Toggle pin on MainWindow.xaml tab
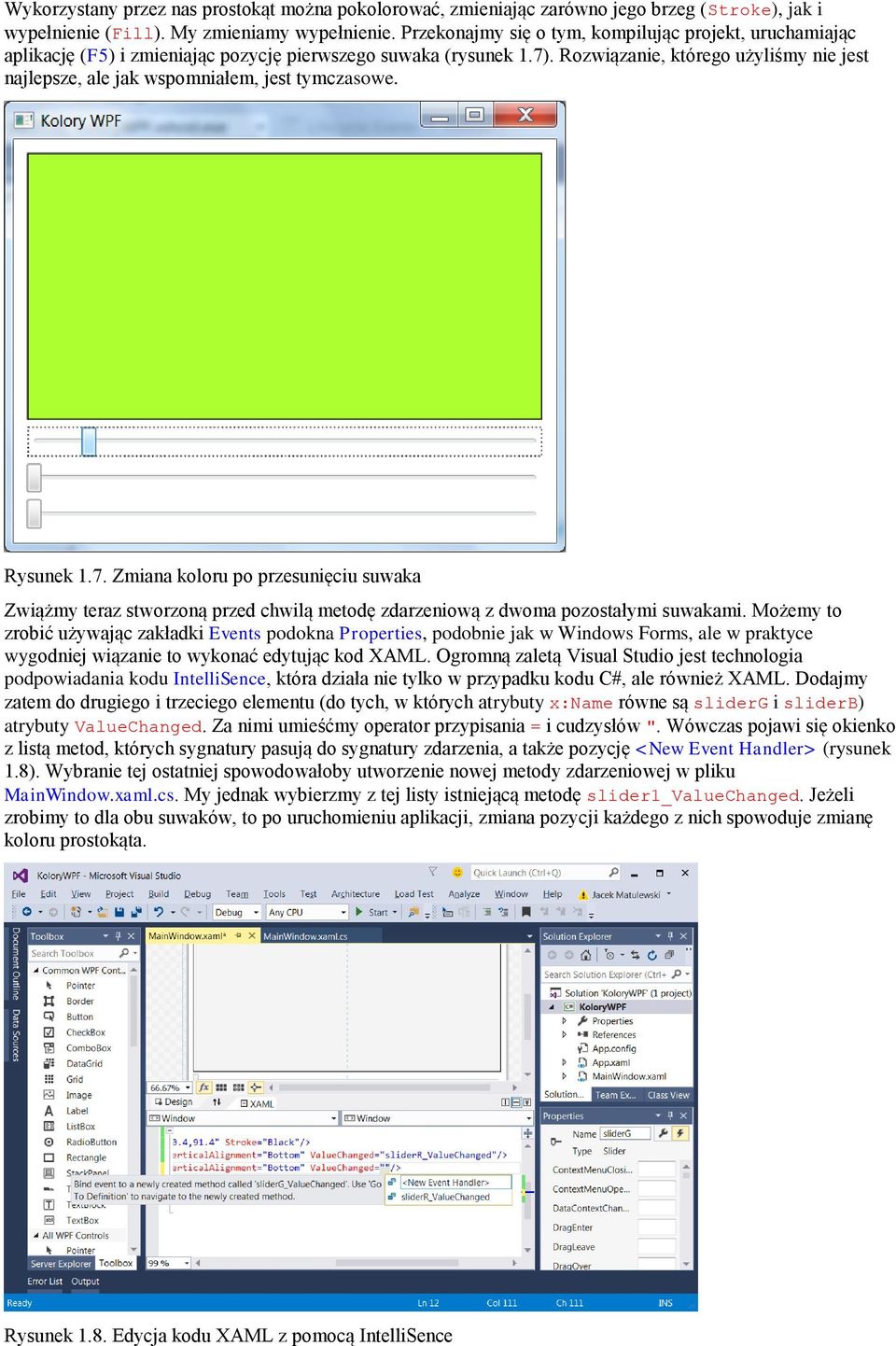Viewport: 896px width, 1346px height. pyautogui.click(x=239, y=936)
